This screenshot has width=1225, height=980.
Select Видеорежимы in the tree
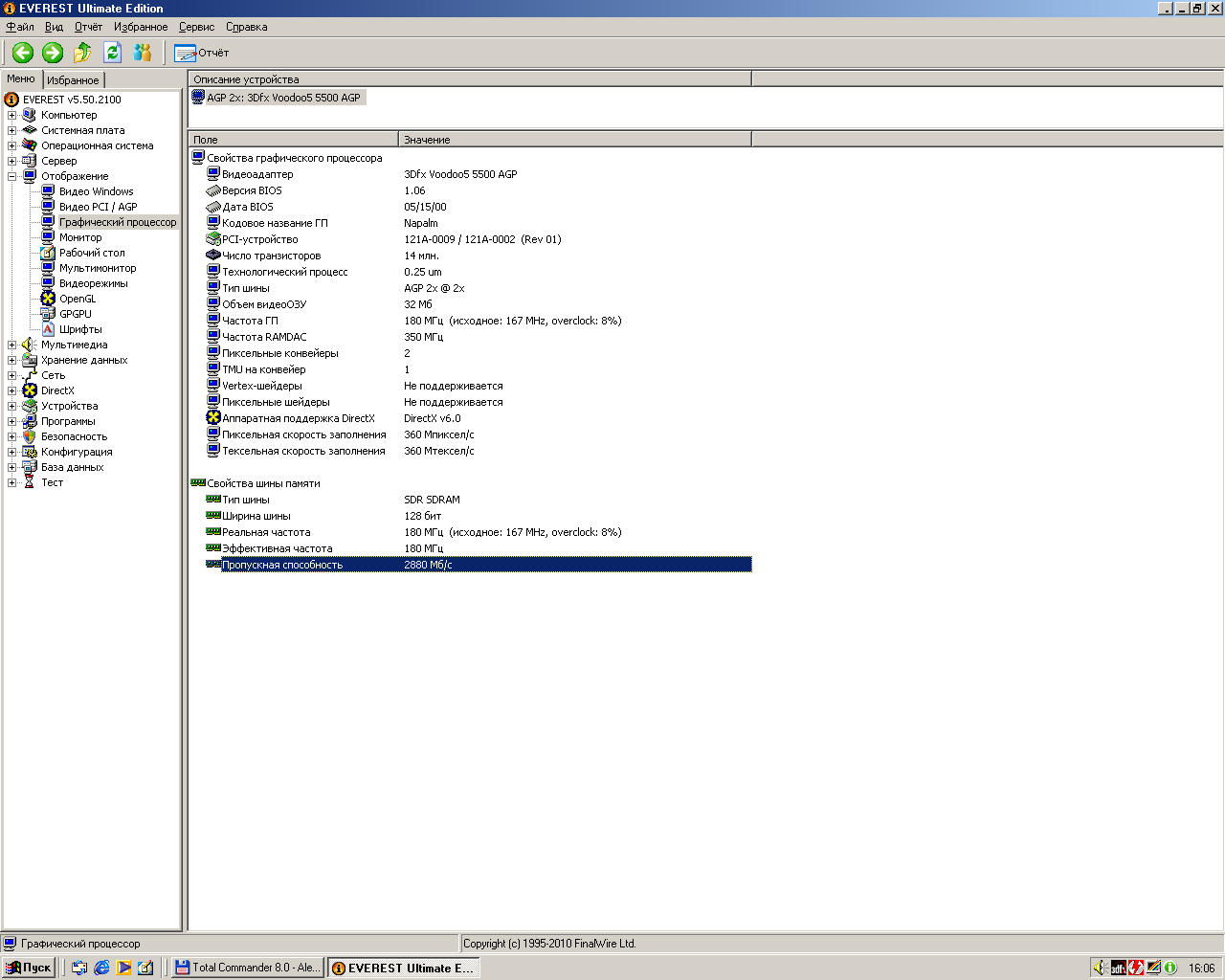pos(94,283)
